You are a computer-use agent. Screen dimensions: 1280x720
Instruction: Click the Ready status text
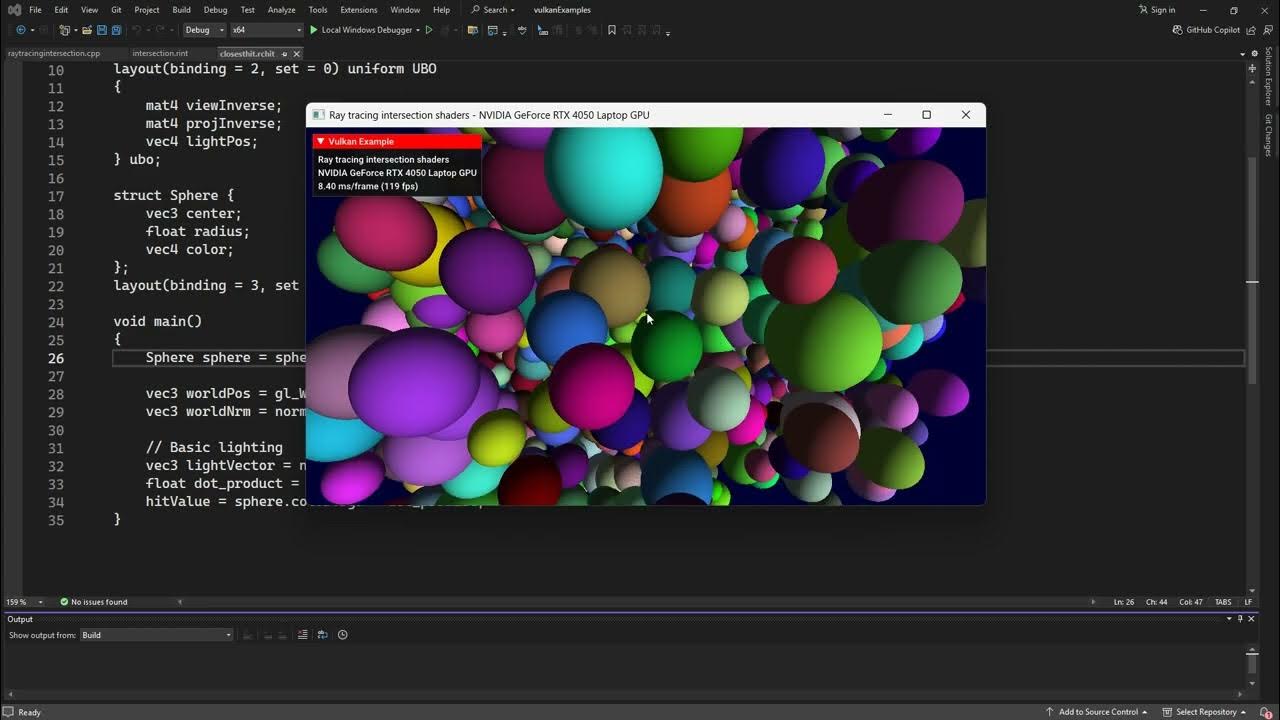(x=30, y=712)
